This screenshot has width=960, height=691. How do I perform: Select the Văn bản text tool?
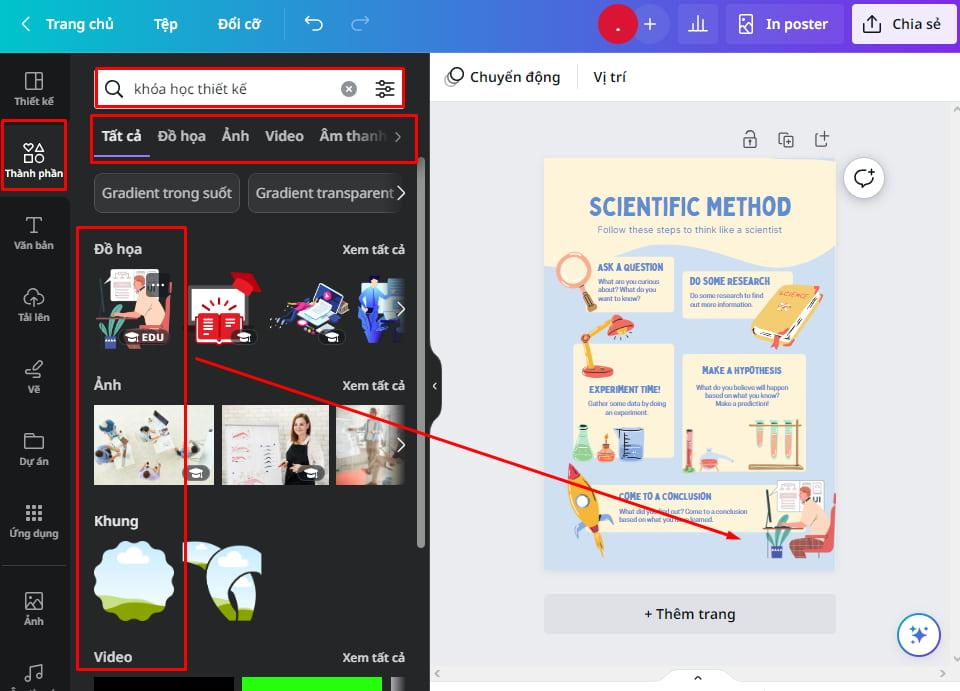coord(34,233)
